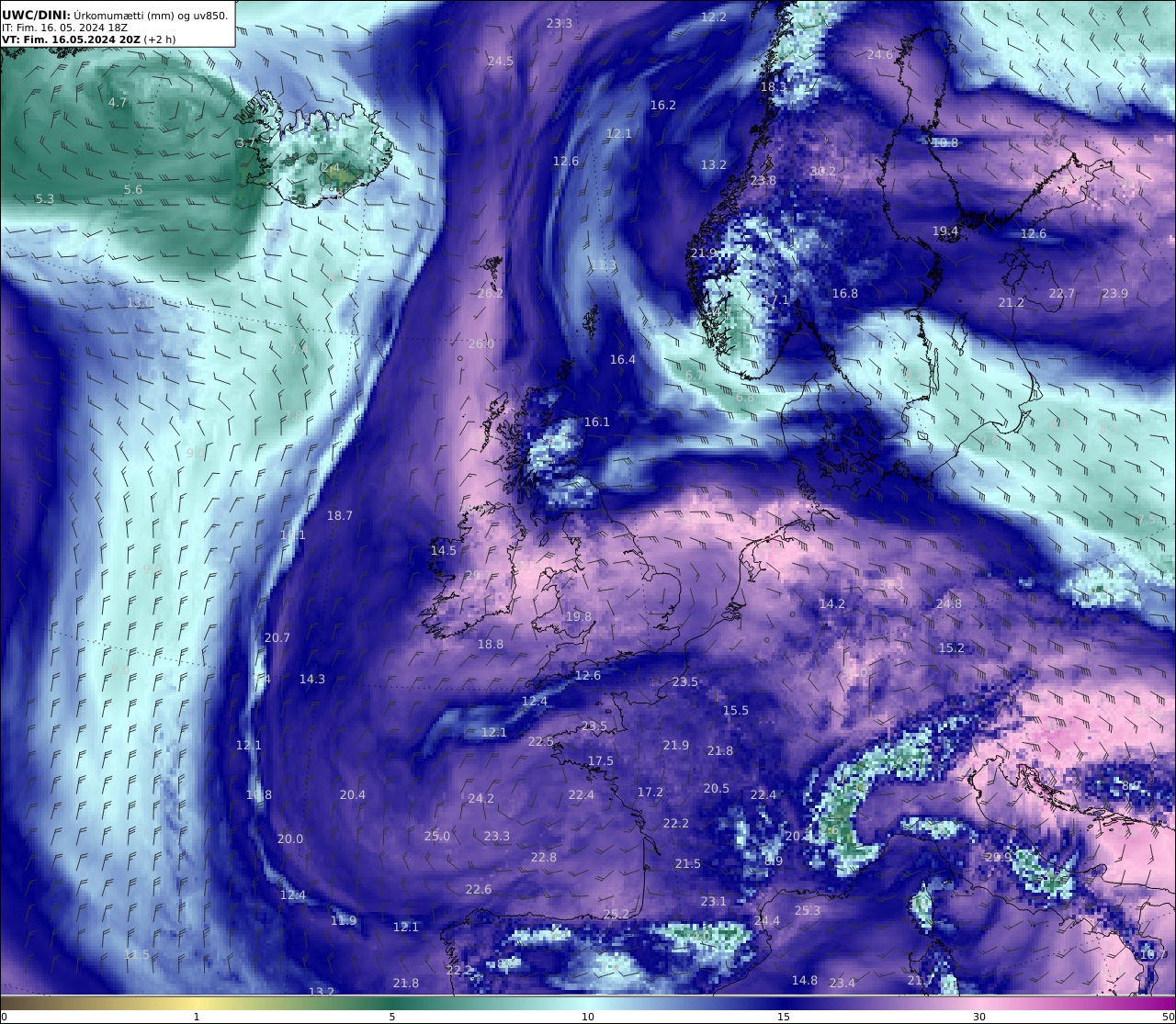This screenshot has height=1024, width=1176.
Task: Click the green colorbar section above the 5 tick
Action: pyautogui.click(x=392, y=1002)
